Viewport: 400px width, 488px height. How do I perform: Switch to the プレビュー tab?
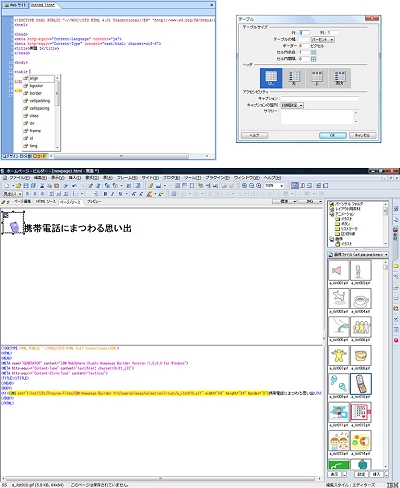coord(94,202)
